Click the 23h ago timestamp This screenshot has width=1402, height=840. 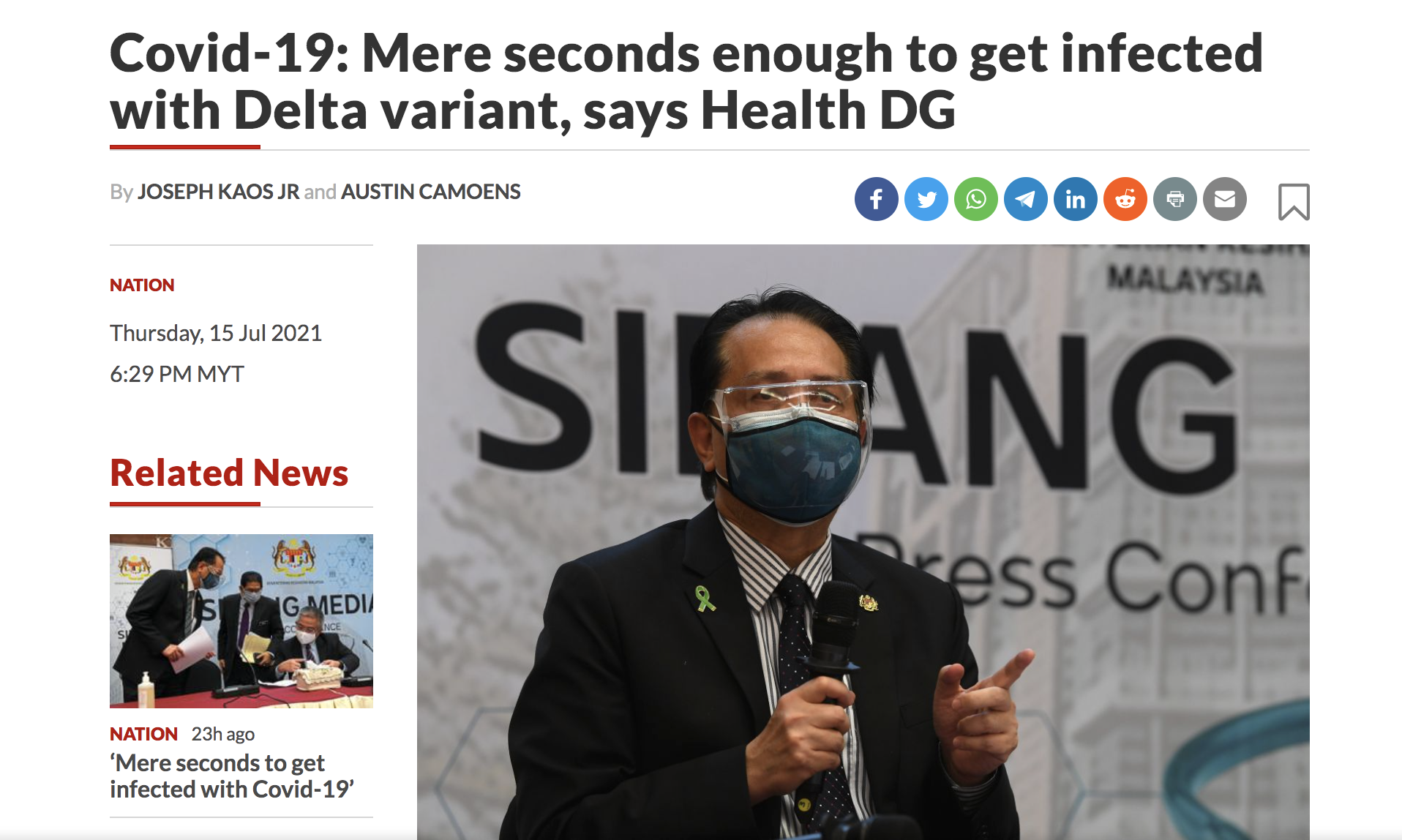pyautogui.click(x=223, y=734)
